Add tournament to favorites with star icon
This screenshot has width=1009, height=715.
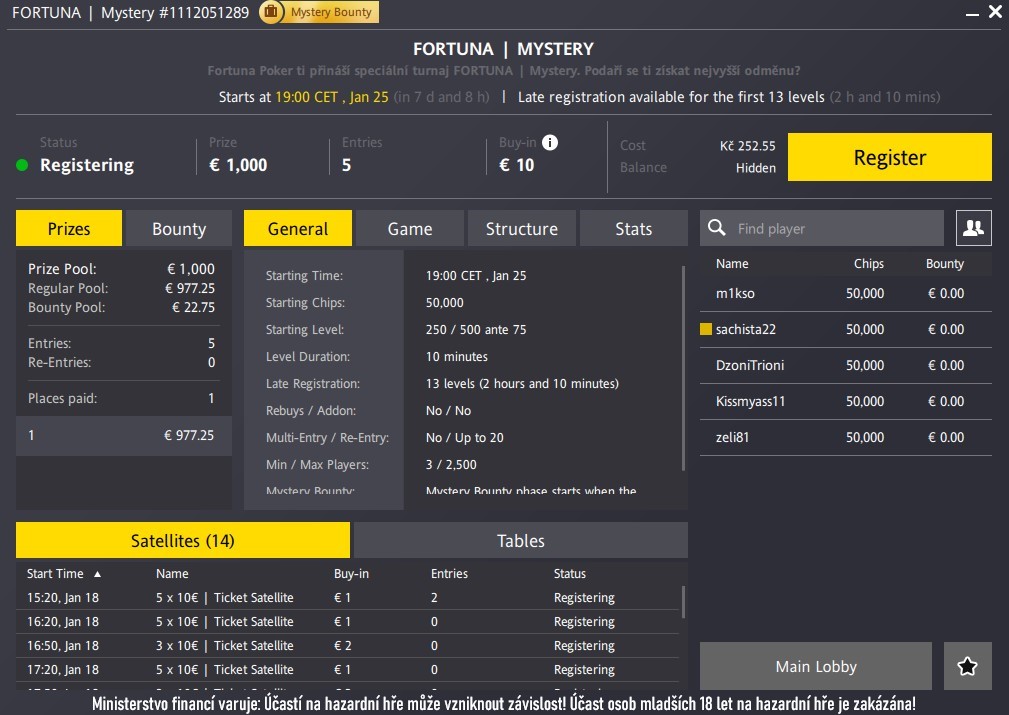(x=967, y=666)
